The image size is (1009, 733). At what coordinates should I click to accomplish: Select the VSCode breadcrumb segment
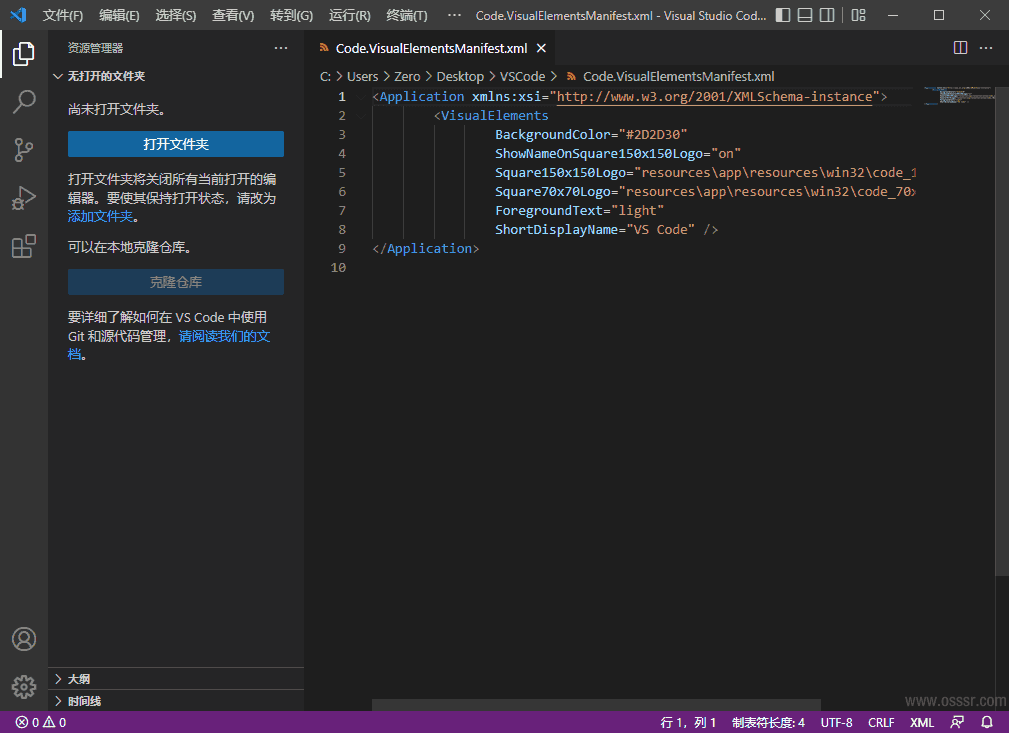[522, 77]
